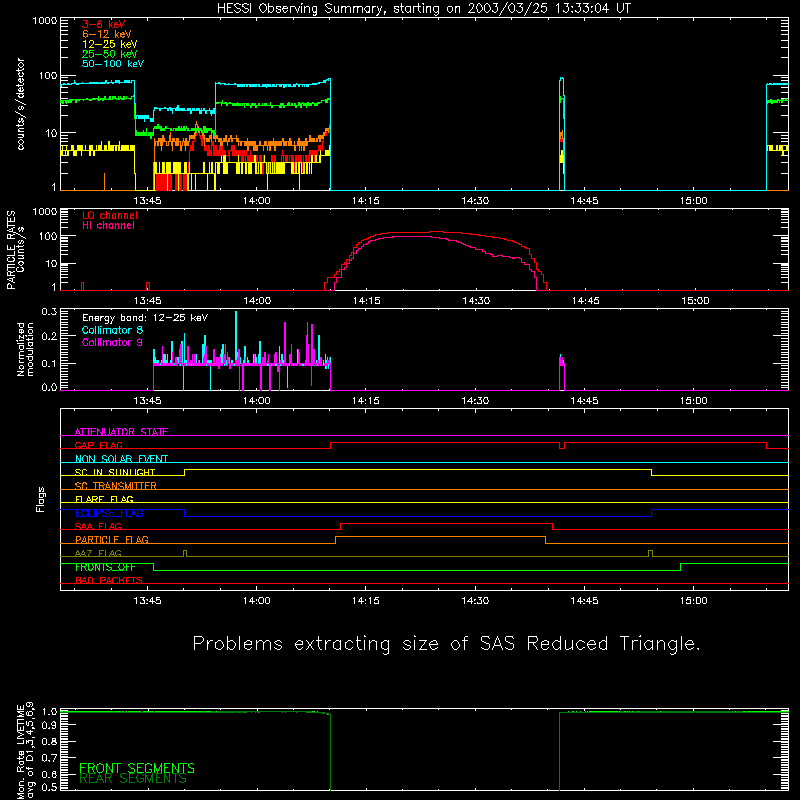
Task: Click the Normalized modulation axis label
Action: point(26,349)
